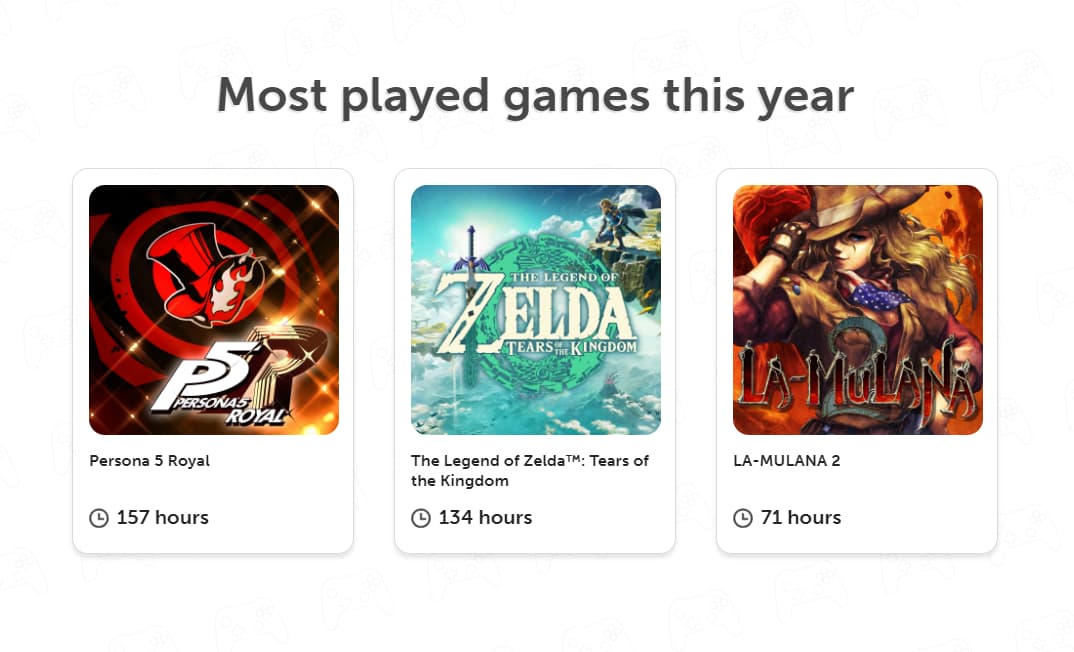Click the 157 hours playtime text
This screenshot has width=1074, height=652.
(x=162, y=518)
